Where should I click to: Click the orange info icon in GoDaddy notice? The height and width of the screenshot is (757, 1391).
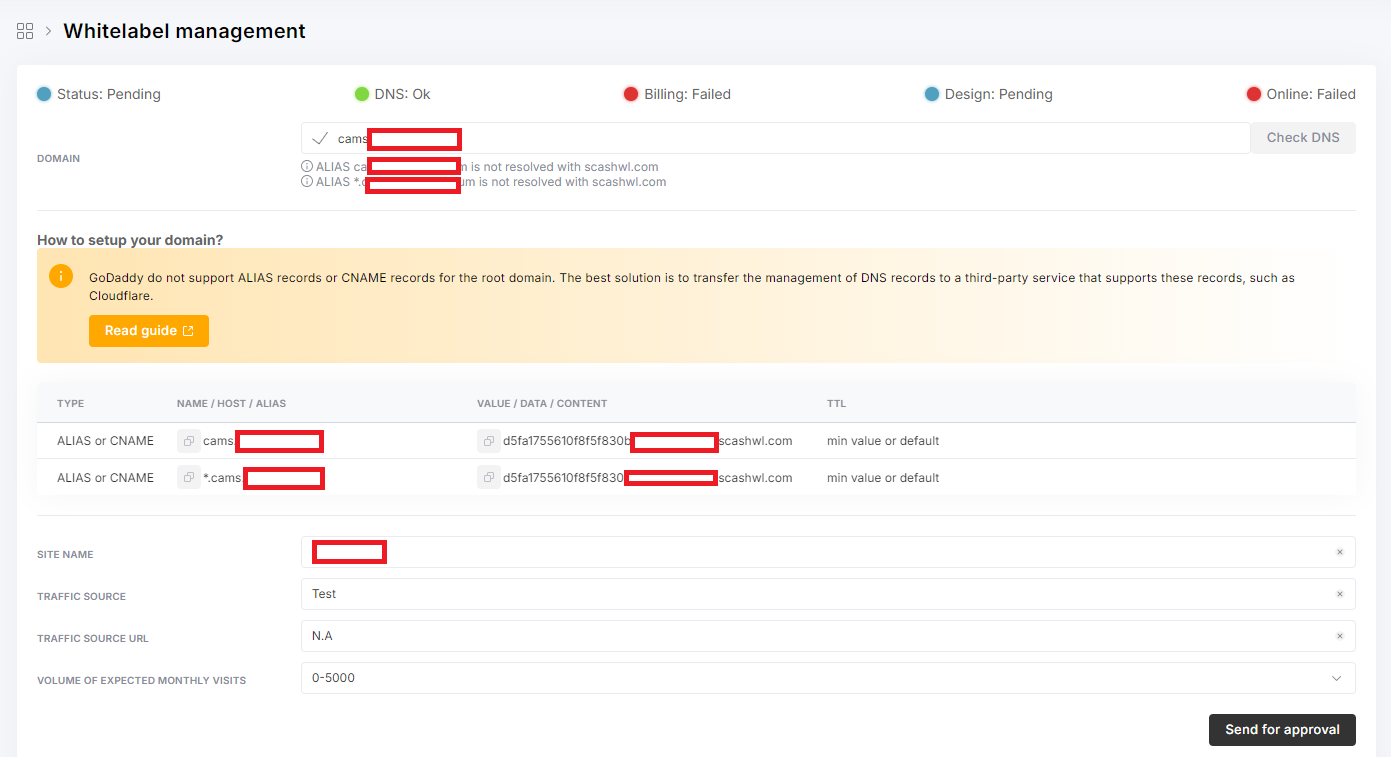point(61,277)
